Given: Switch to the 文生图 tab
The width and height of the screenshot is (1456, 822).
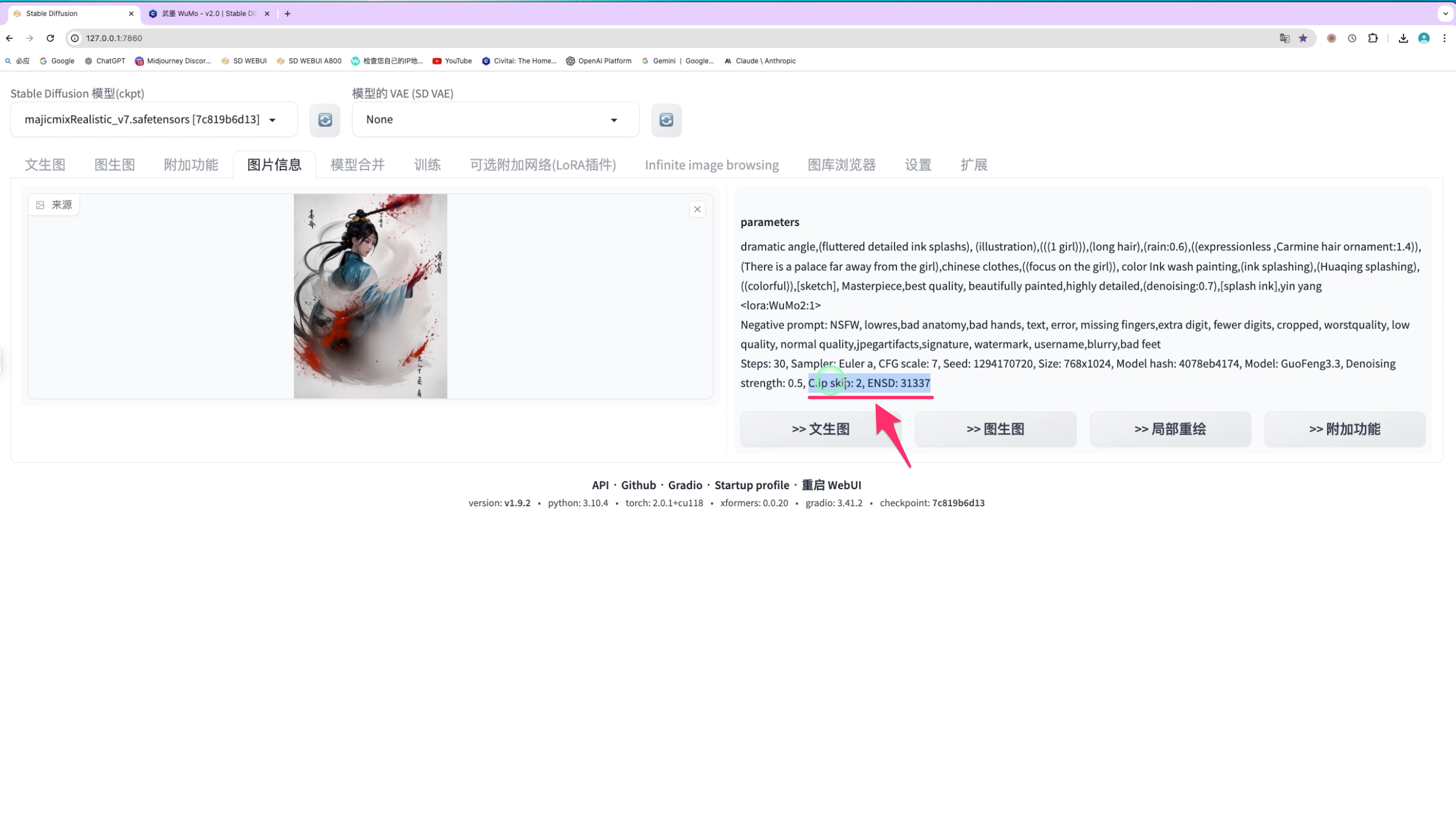Looking at the screenshot, I should point(45,165).
